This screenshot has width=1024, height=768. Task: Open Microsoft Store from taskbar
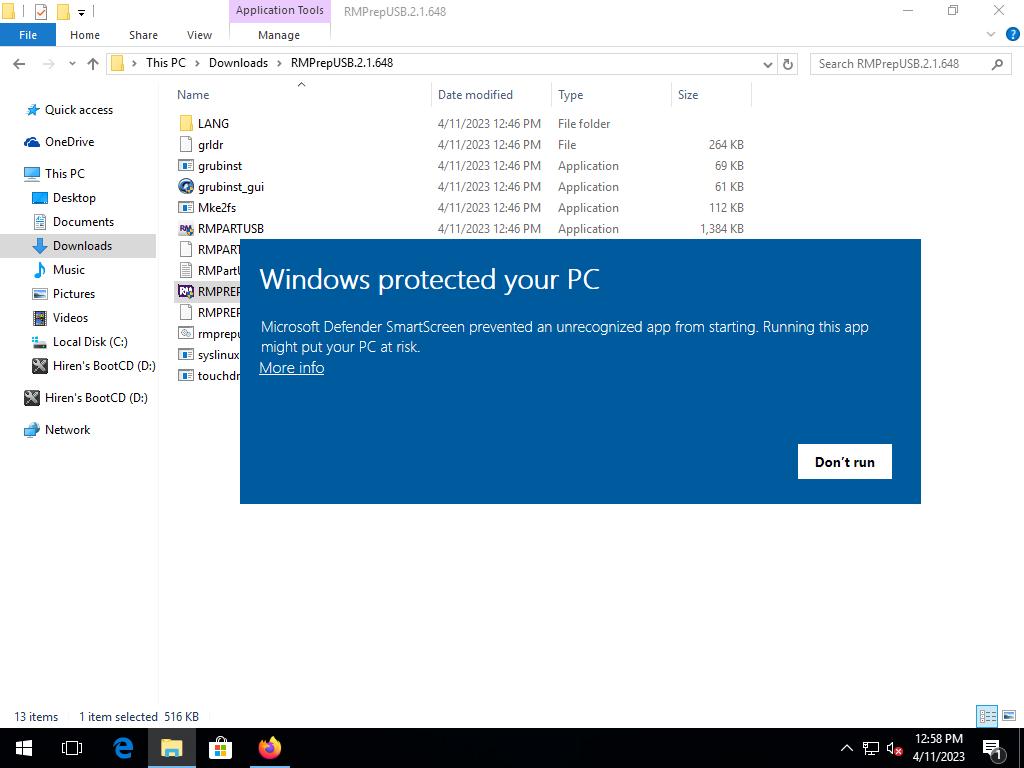click(220, 748)
